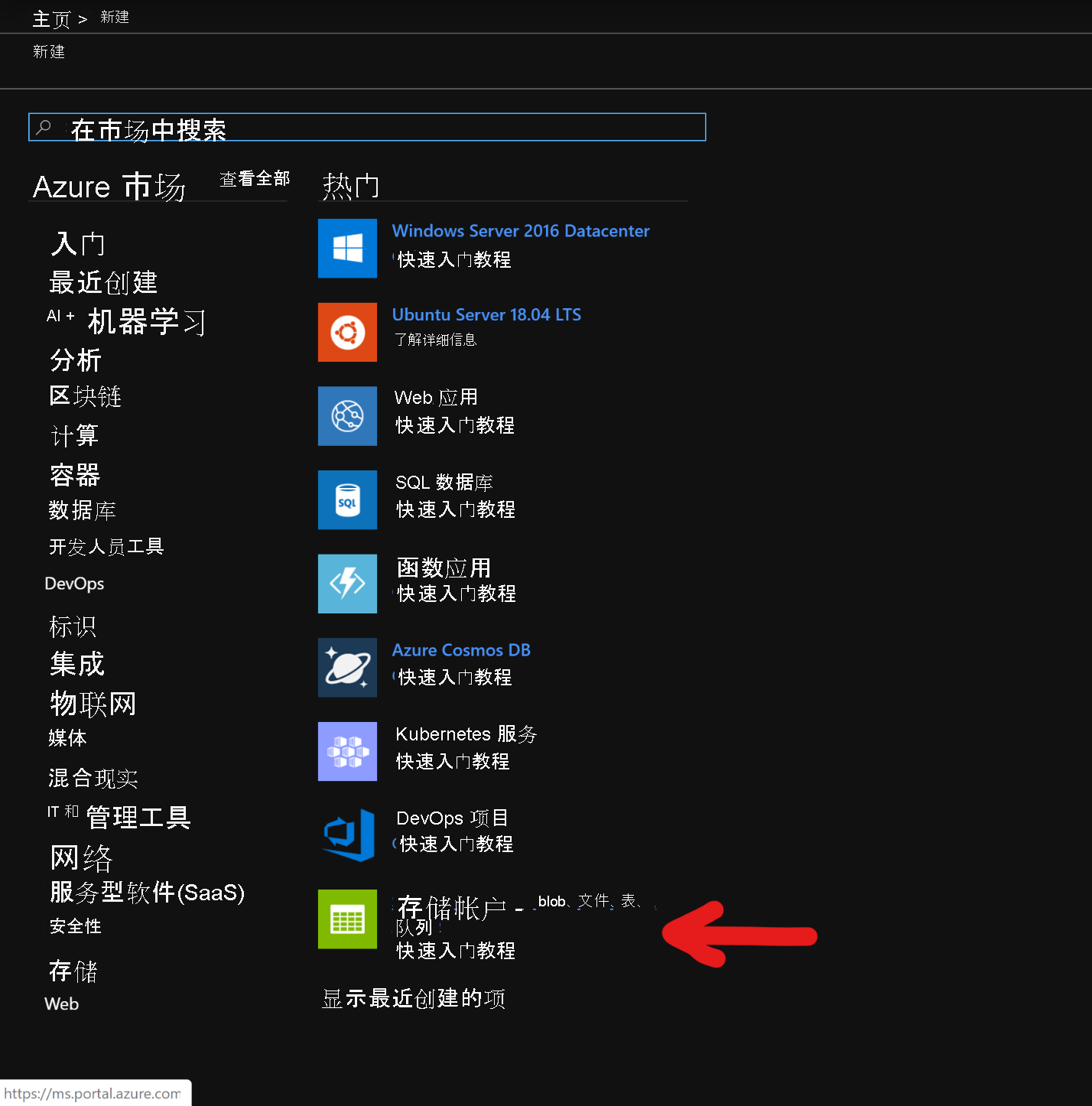
Task: Open 快速入门教程 under 函数应用
Action: [457, 594]
